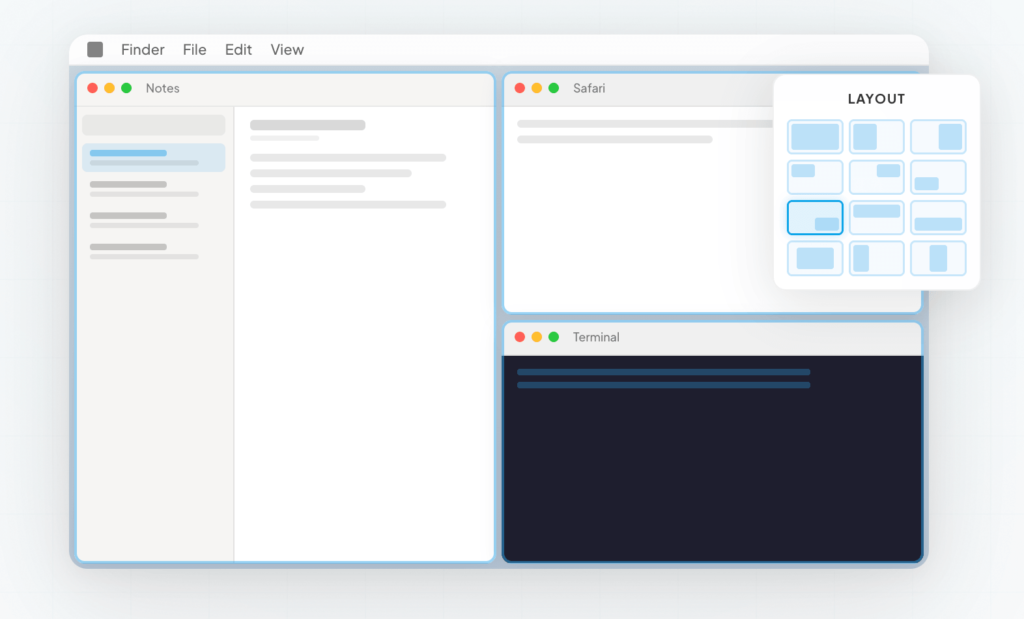The image size is (1024, 619).
Task: Open the Finder menu
Action: (x=143, y=50)
